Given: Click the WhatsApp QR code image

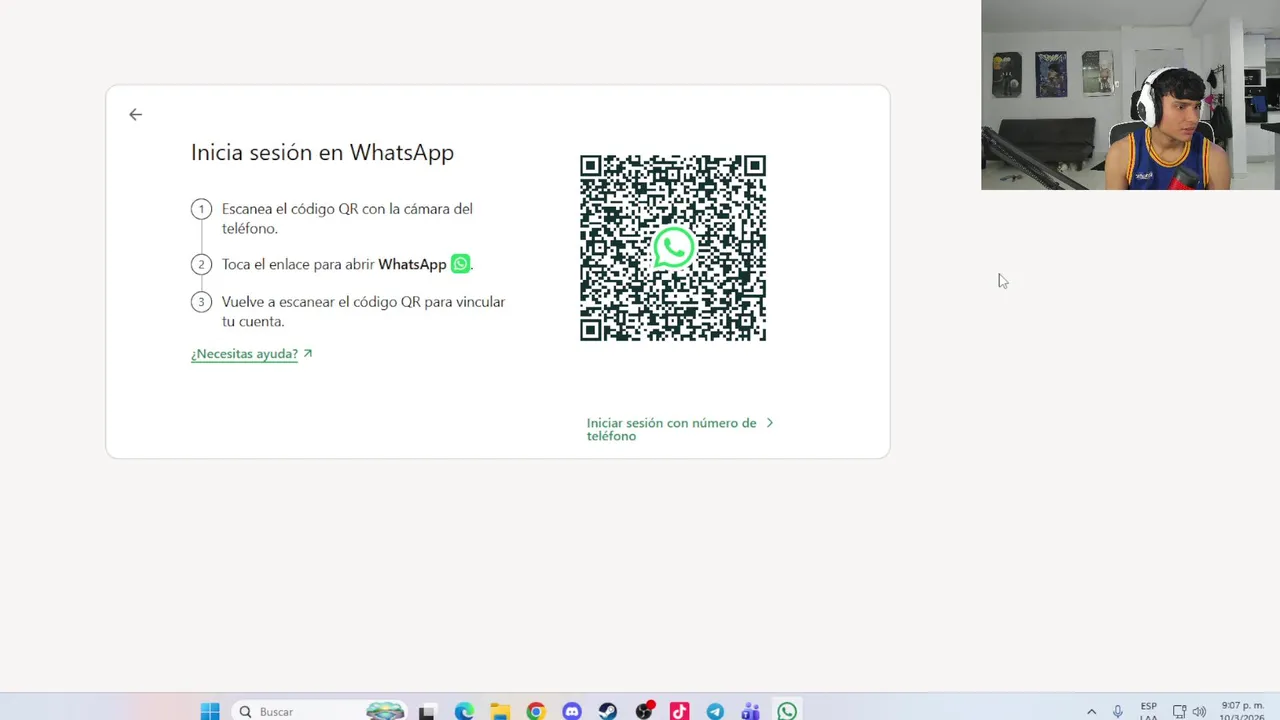Looking at the screenshot, I should (x=673, y=248).
